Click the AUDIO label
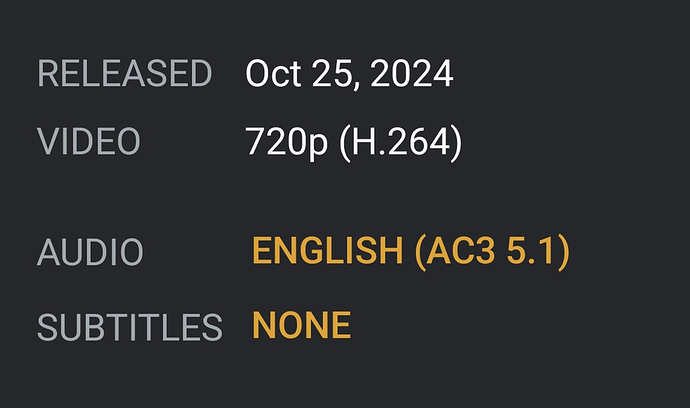 point(90,252)
